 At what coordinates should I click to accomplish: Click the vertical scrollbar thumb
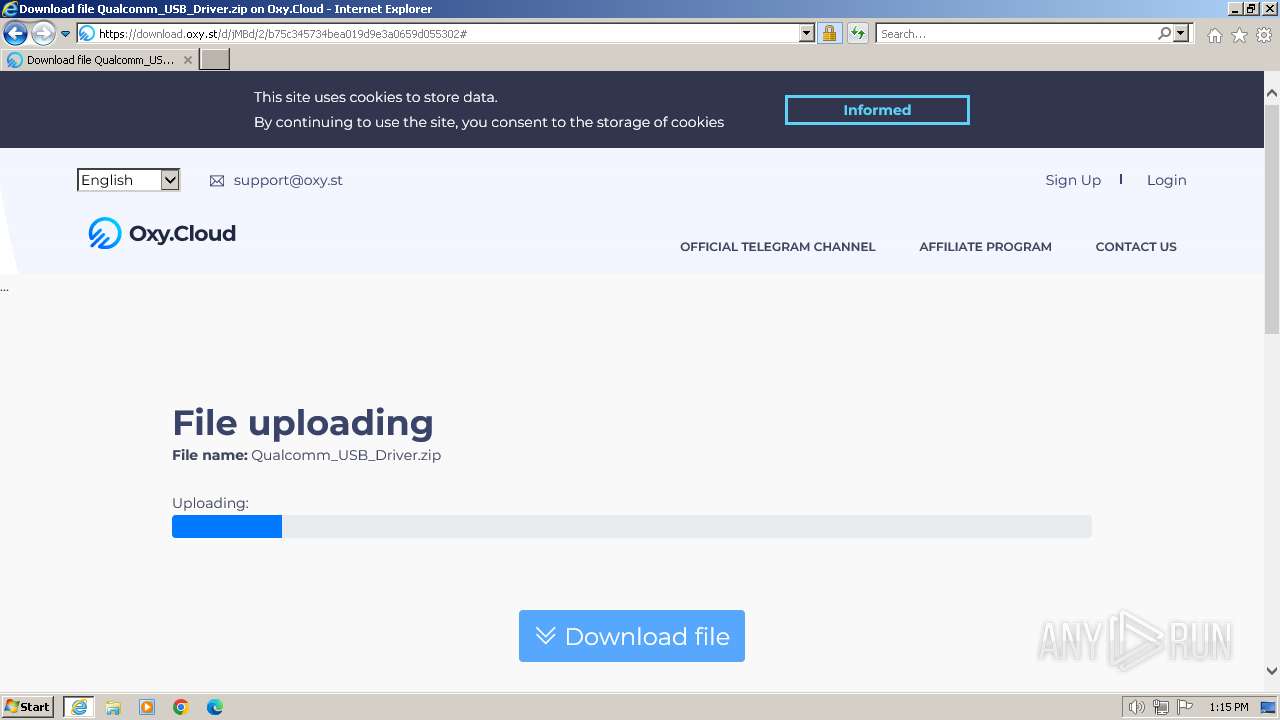1272,220
